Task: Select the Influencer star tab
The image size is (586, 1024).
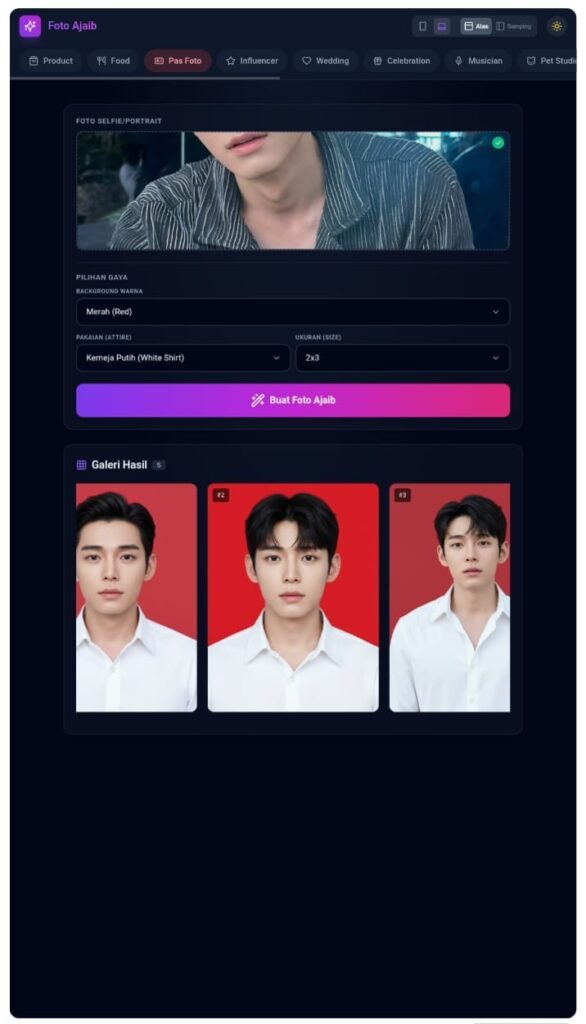Action: point(252,61)
